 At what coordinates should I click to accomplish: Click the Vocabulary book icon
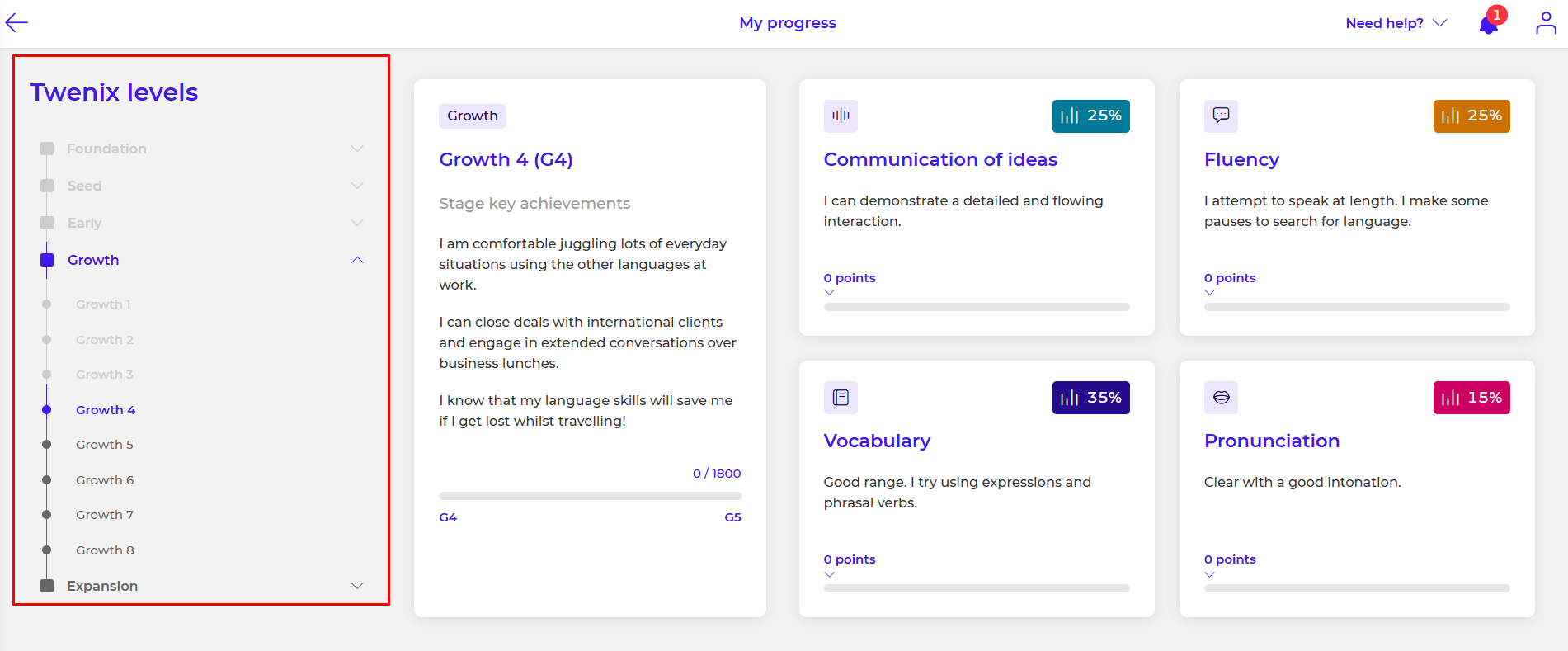click(841, 398)
